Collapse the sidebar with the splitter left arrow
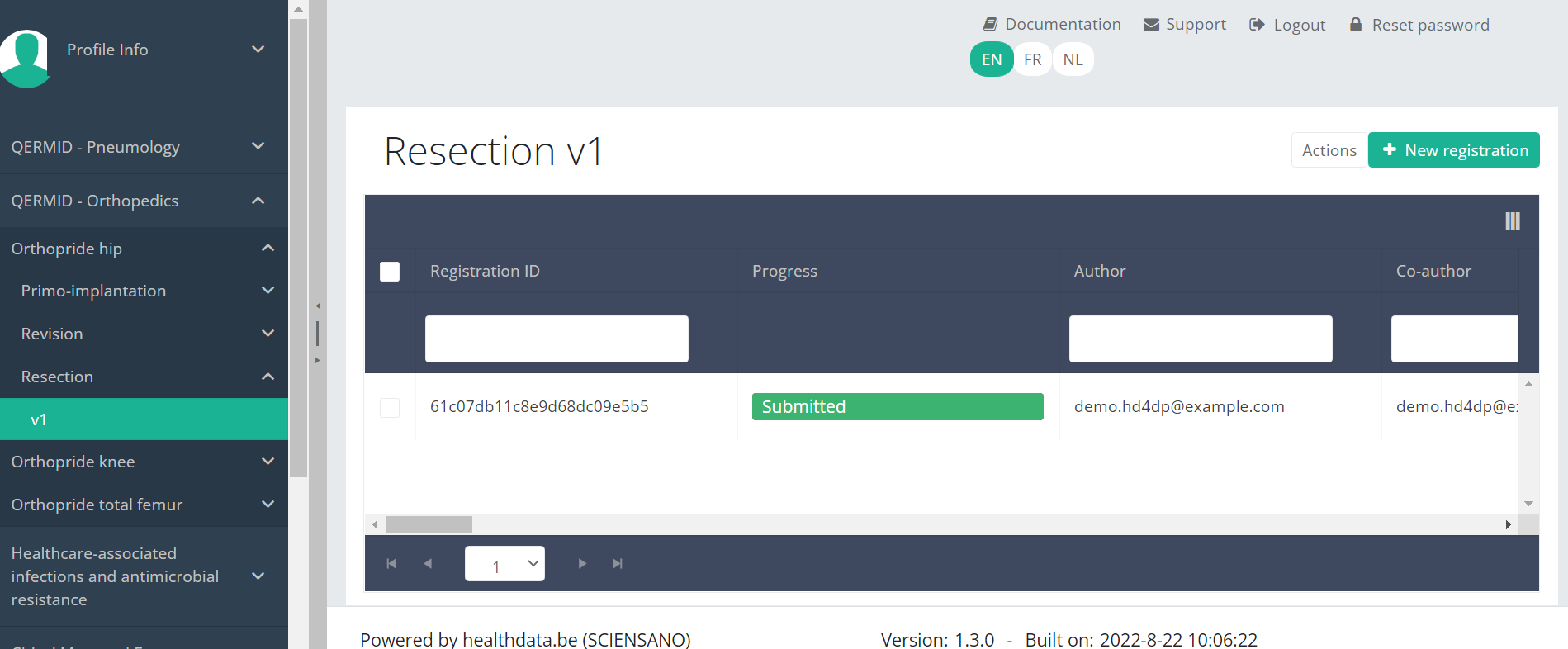 tap(318, 306)
